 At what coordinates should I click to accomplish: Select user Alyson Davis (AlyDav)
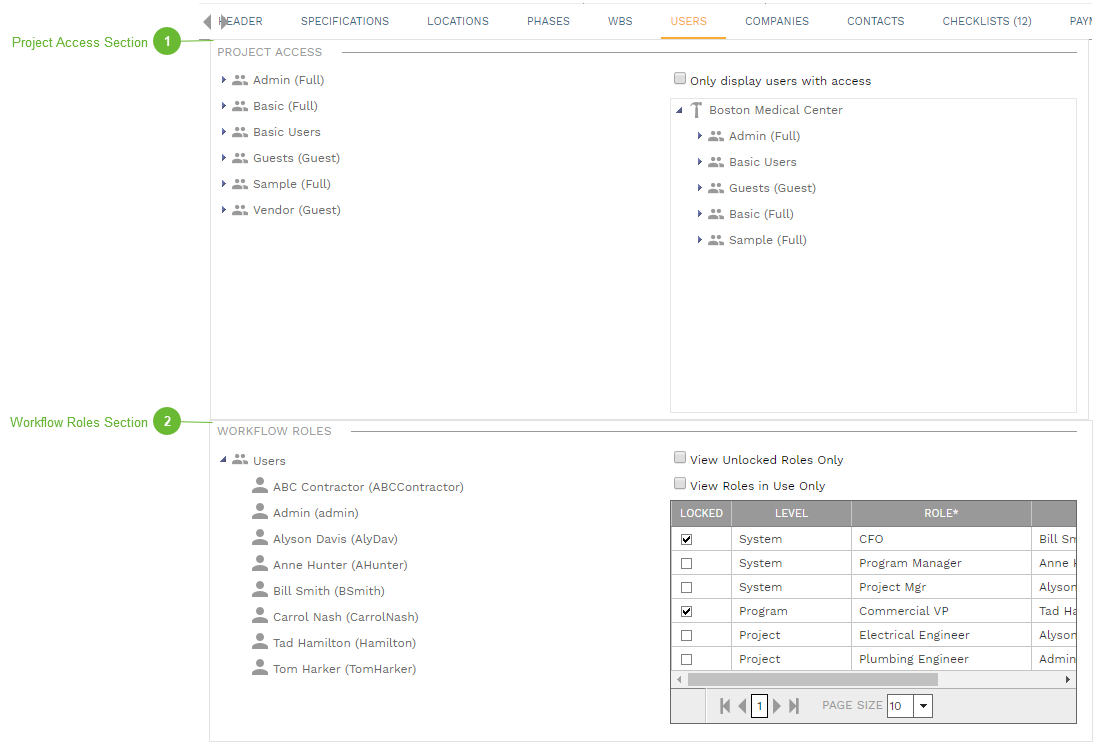coord(335,539)
